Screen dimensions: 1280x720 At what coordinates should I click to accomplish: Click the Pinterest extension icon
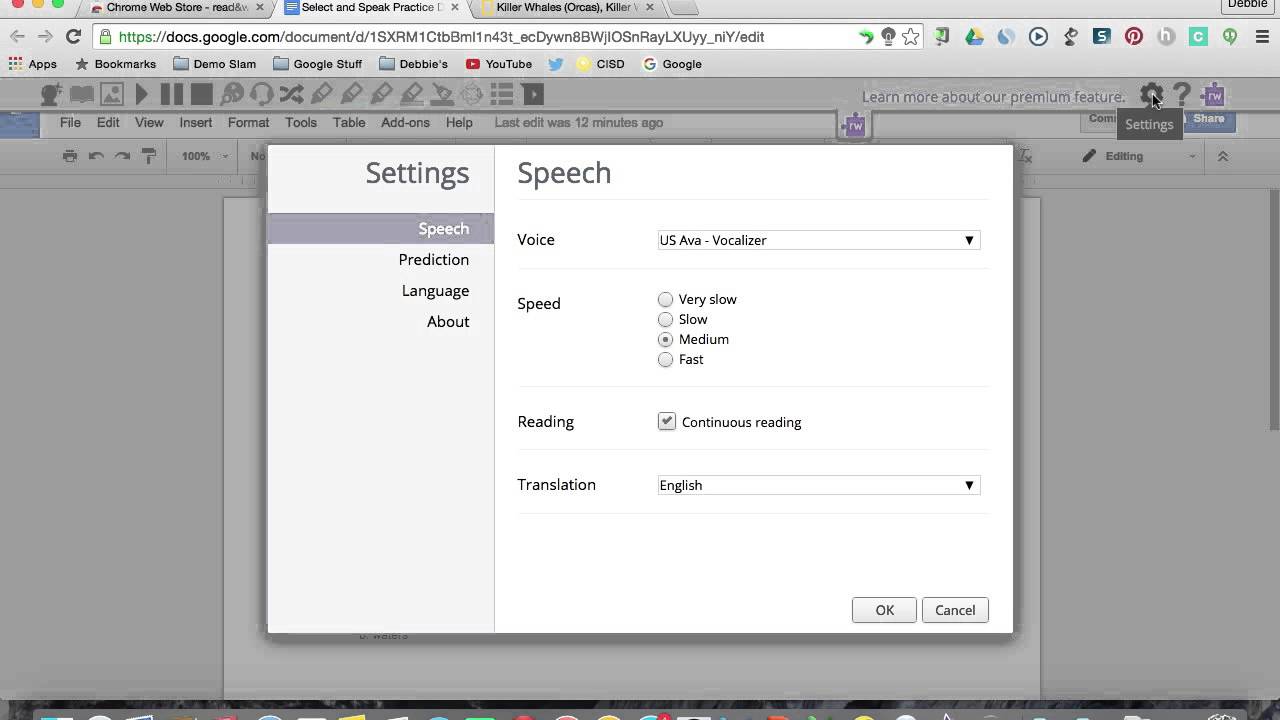point(1134,37)
